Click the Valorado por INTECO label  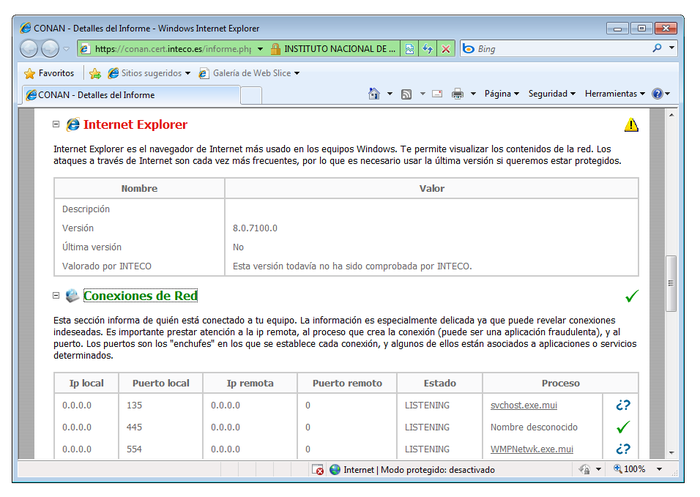point(107,266)
